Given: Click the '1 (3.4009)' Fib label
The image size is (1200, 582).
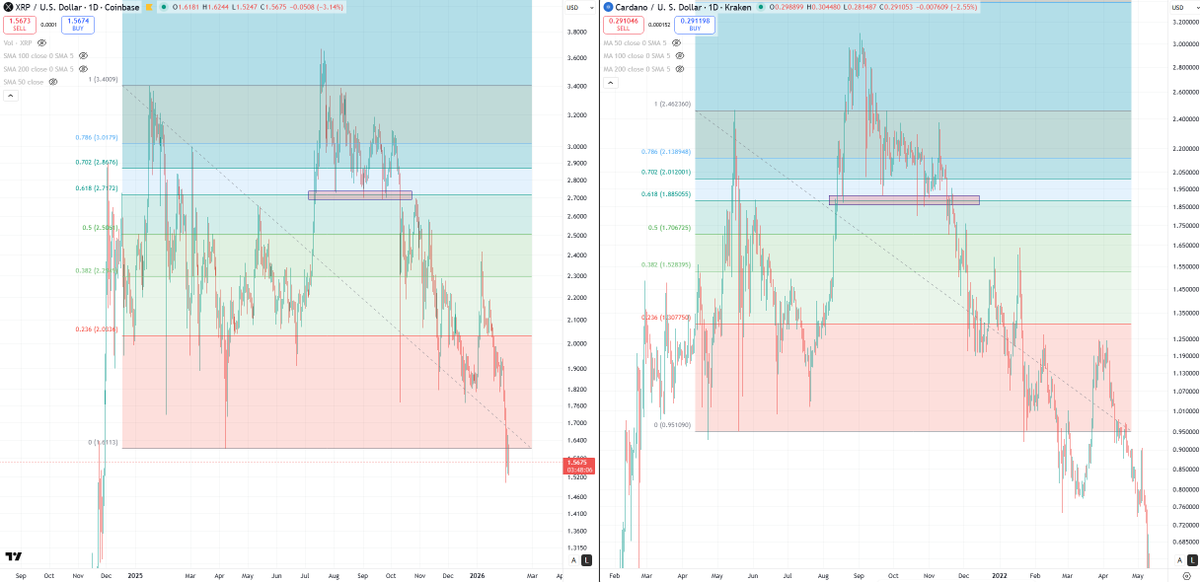Looking at the screenshot, I should click(x=103, y=79).
